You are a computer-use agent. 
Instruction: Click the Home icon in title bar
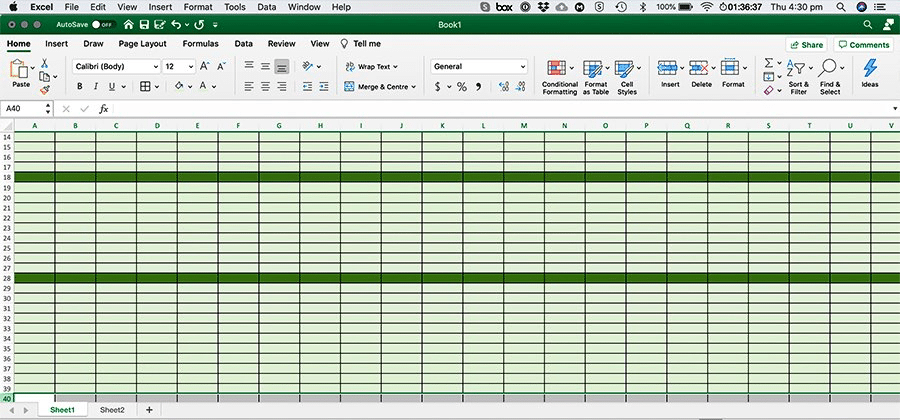(x=129, y=25)
